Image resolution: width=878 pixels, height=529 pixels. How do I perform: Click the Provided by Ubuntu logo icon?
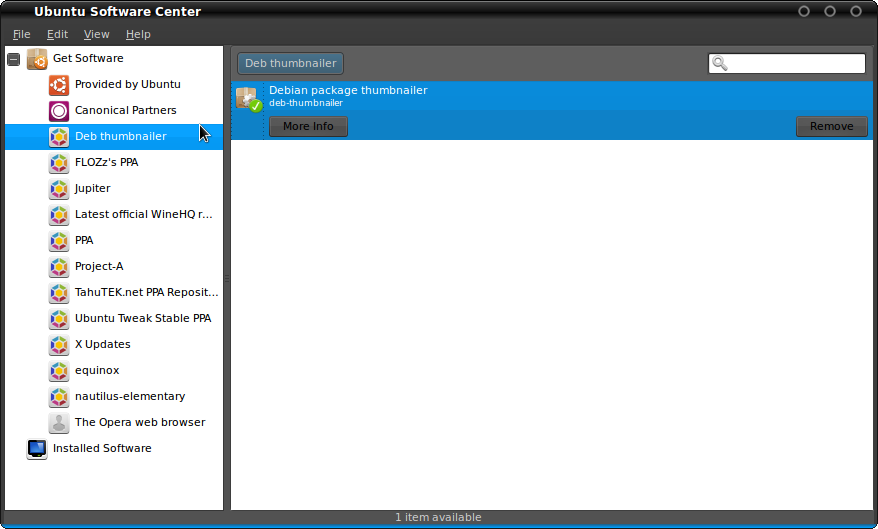59,85
